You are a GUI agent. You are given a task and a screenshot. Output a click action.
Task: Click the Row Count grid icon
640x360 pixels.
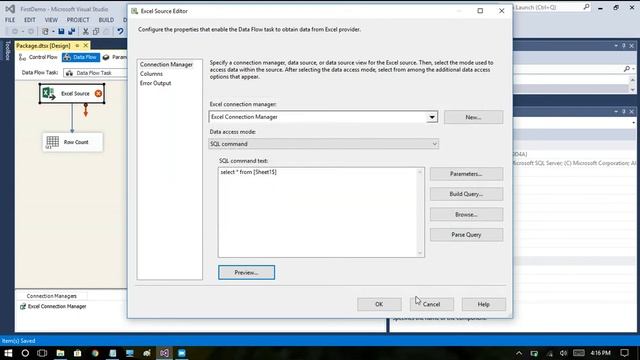[x=52, y=142]
